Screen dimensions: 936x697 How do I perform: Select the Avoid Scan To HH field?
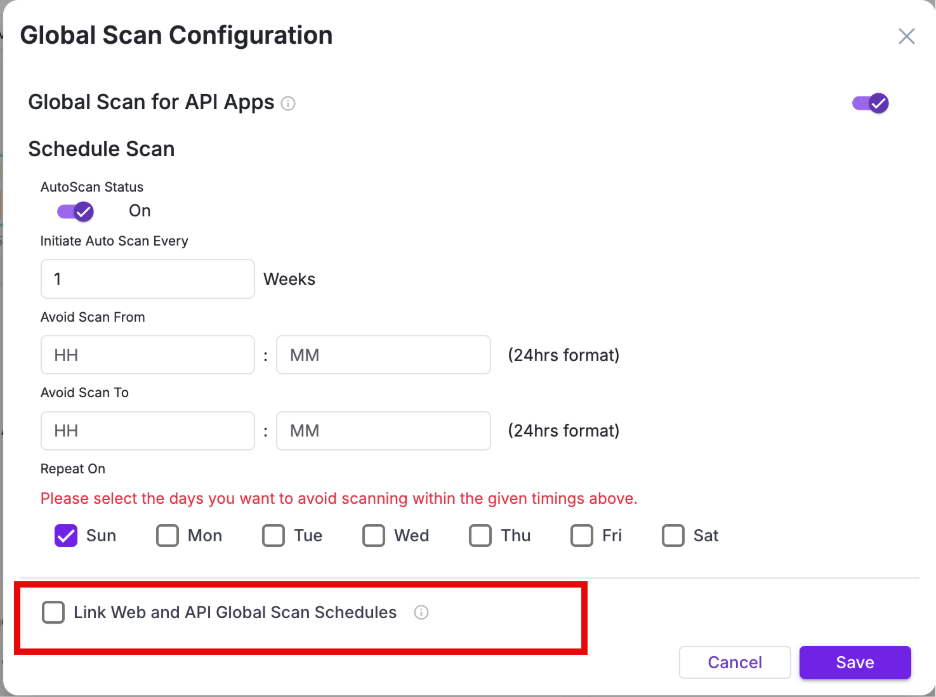pos(147,431)
